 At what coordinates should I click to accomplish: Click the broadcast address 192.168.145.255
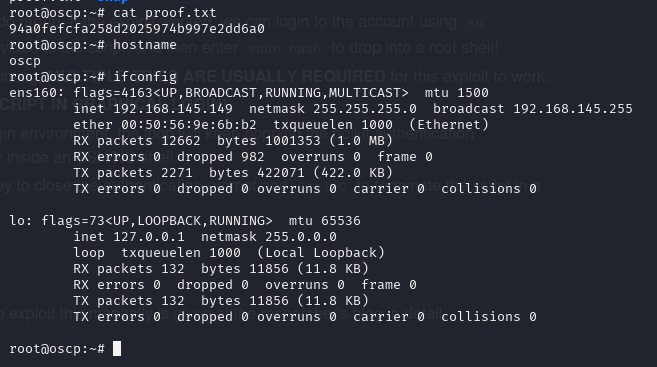[x=573, y=109]
